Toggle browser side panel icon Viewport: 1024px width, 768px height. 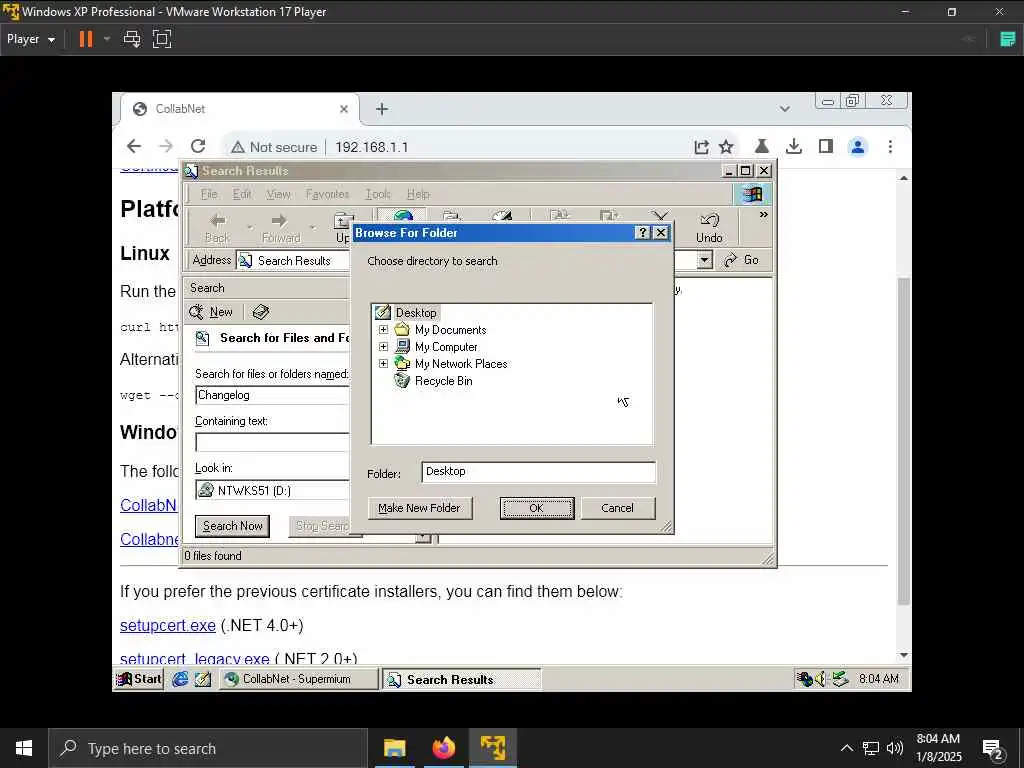click(x=825, y=146)
